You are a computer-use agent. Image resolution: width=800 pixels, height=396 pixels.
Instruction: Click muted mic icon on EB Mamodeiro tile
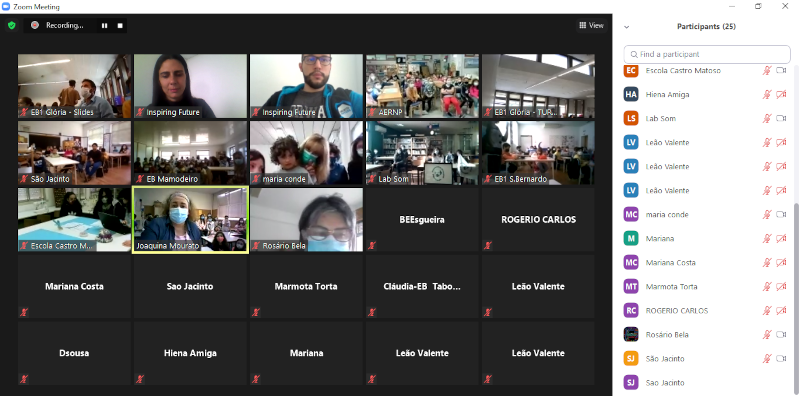pos(140,179)
